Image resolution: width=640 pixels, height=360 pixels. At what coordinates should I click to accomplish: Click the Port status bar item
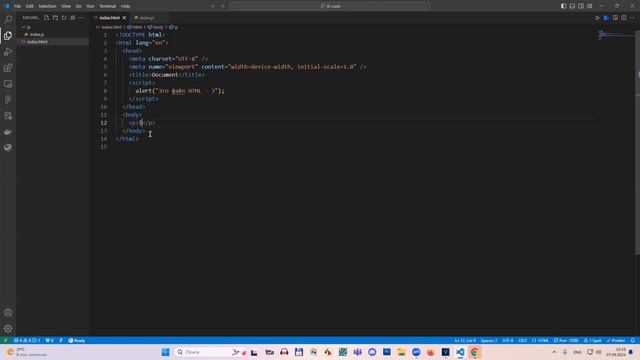click(566, 340)
